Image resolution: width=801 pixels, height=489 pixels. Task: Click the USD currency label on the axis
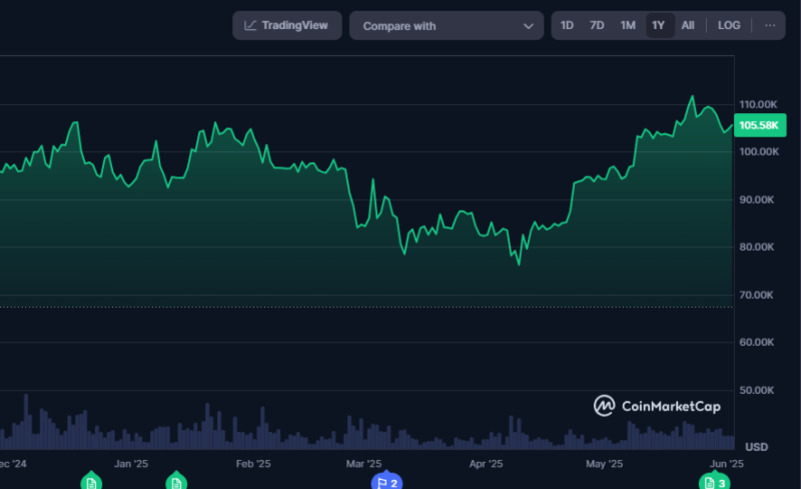757,446
